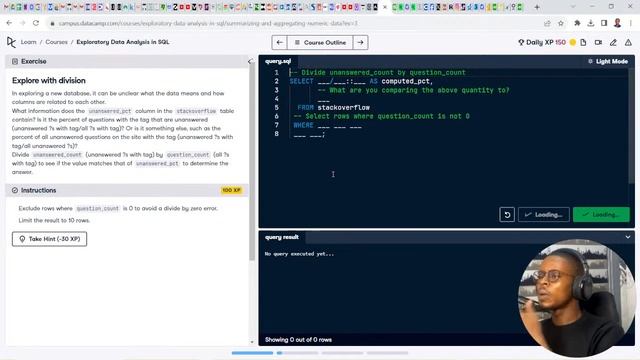Click the Exercise panel header
This screenshot has width=640, height=360.
click(x=127, y=61)
